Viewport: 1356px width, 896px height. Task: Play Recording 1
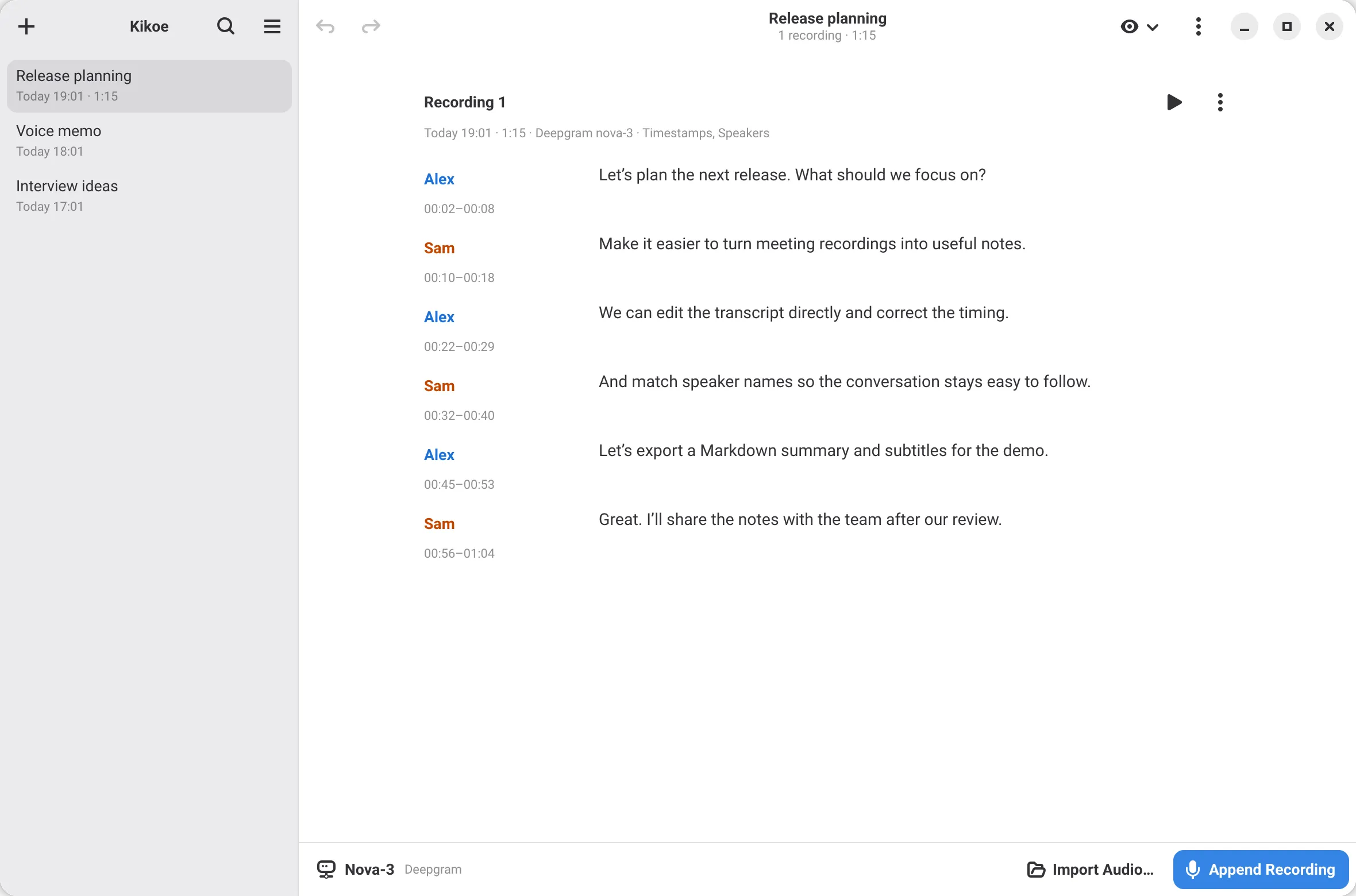tap(1174, 102)
